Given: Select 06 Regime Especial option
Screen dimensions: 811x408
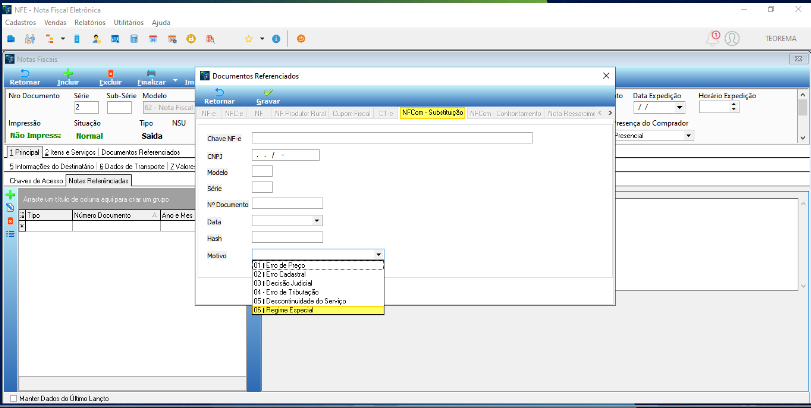Looking at the screenshot, I should (x=318, y=310).
